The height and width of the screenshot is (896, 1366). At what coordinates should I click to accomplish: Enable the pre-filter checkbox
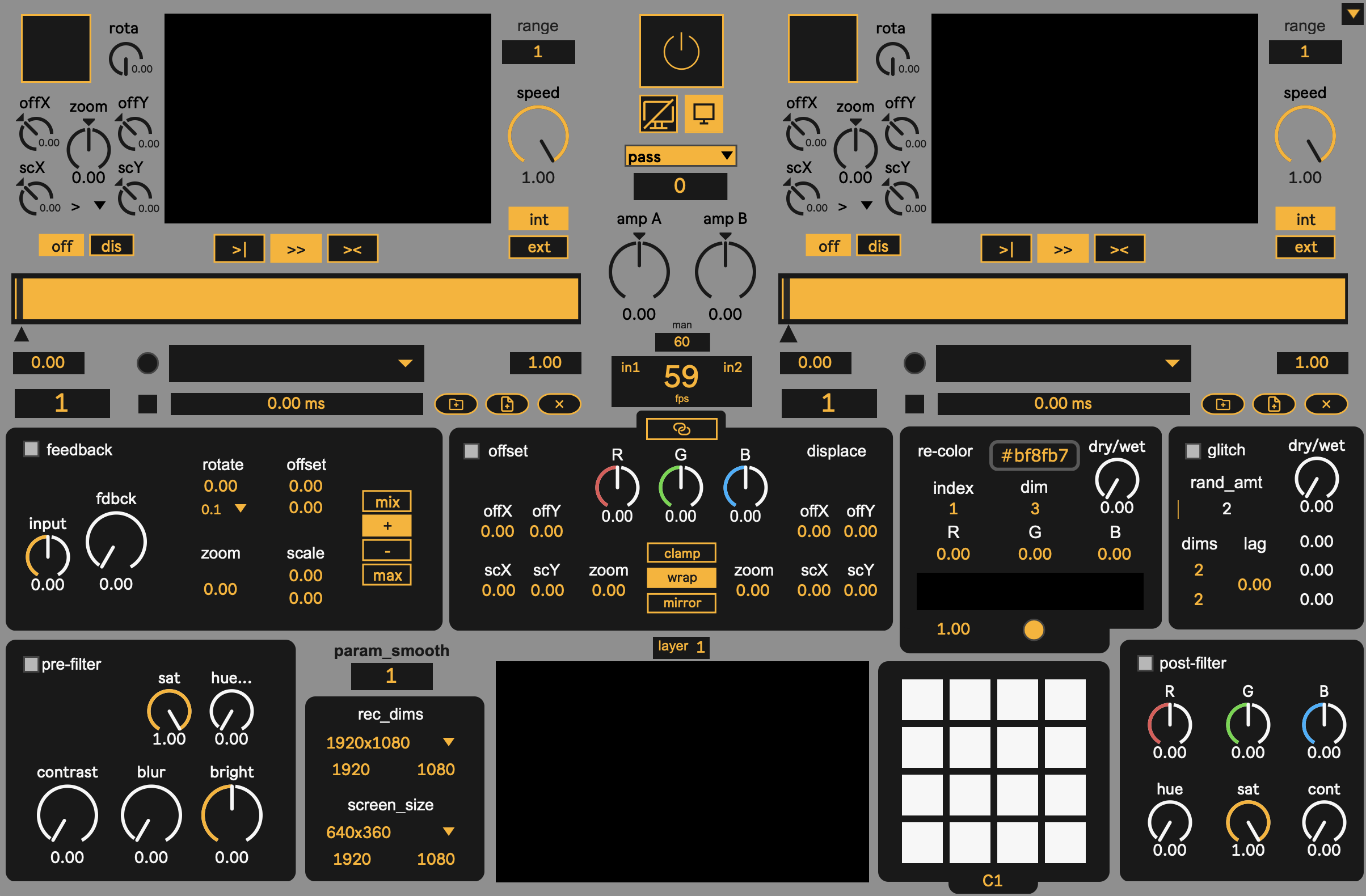31,663
